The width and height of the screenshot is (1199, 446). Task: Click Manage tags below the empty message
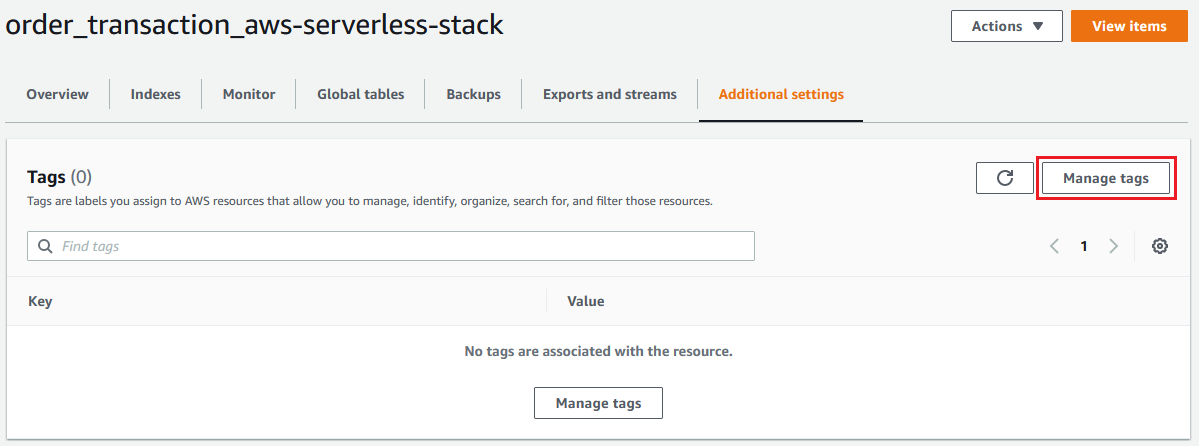[598, 403]
